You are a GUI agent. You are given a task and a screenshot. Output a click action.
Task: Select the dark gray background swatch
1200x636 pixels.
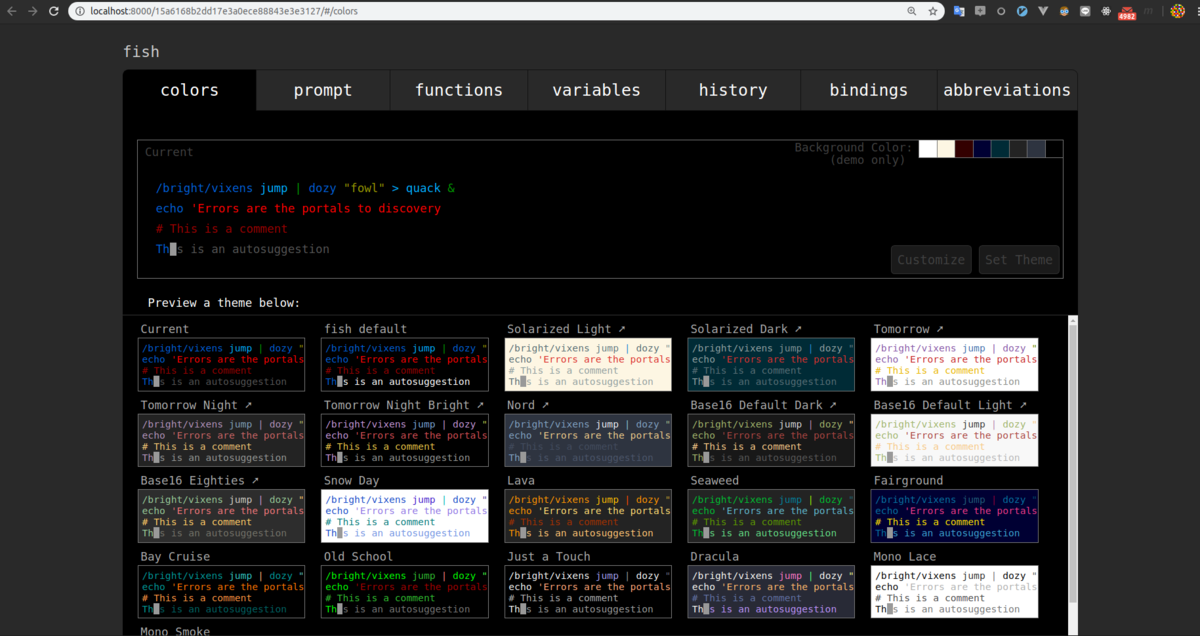(x=1018, y=149)
